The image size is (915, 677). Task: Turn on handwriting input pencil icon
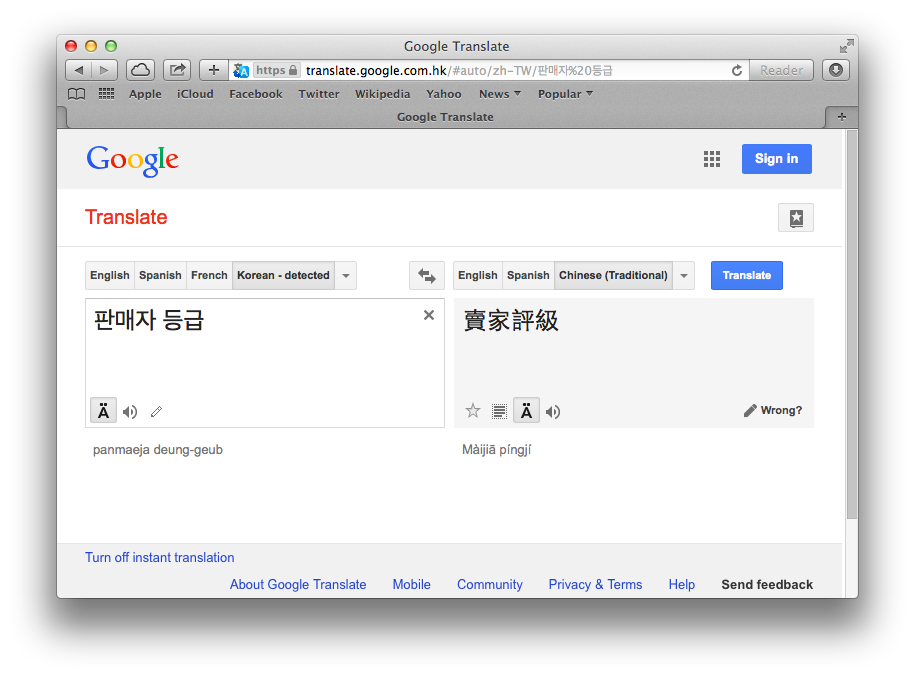[x=156, y=411]
